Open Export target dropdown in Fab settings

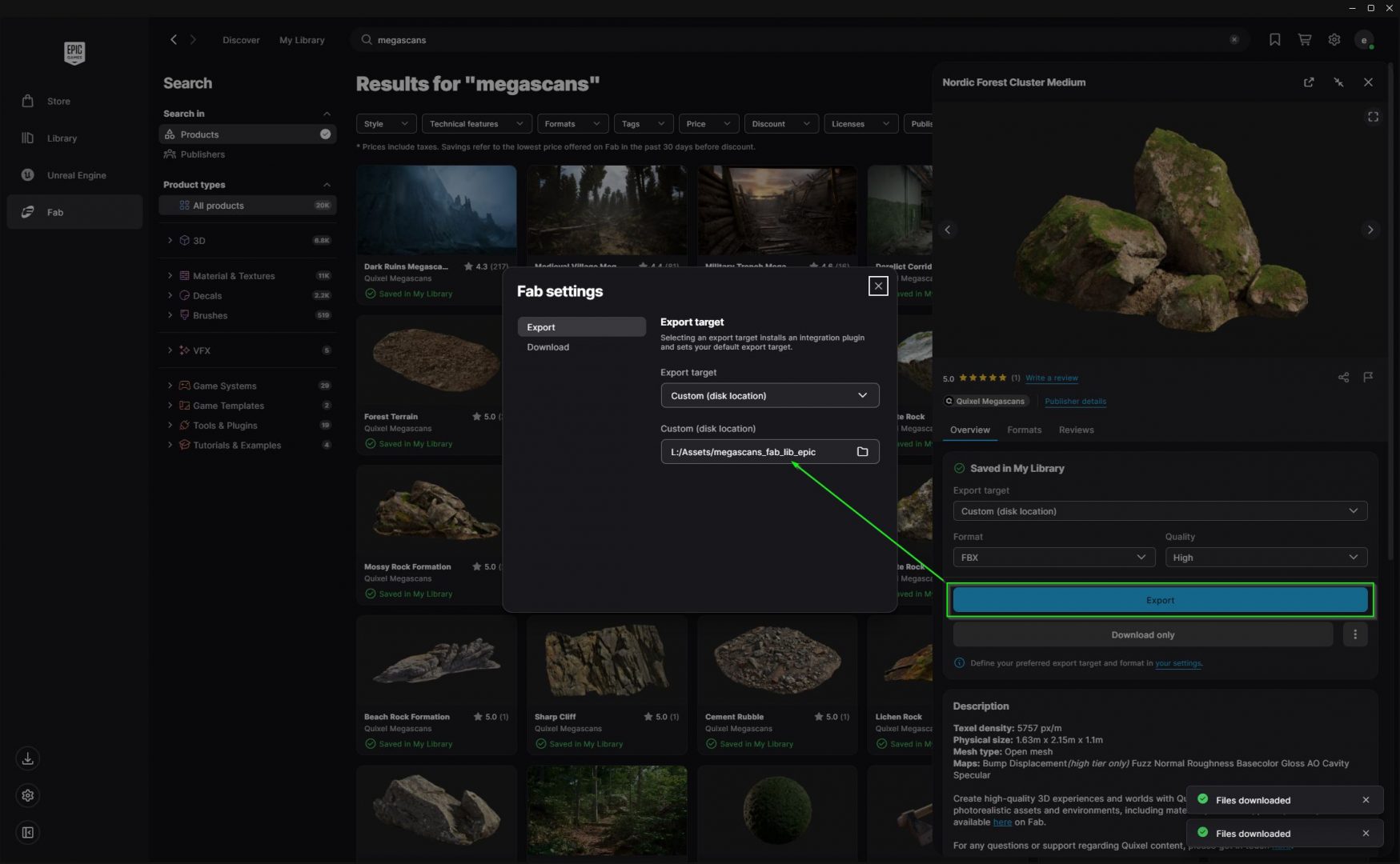pyautogui.click(x=769, y=395)
